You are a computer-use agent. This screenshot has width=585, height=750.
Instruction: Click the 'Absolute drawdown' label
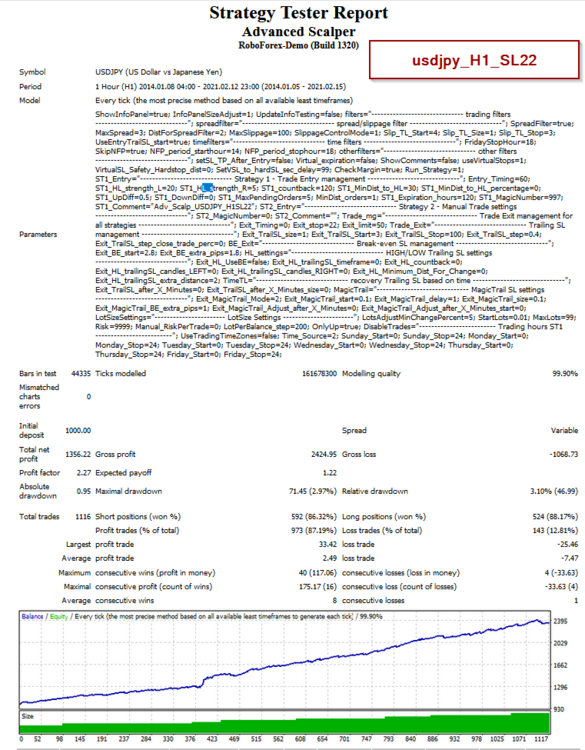point(38,491)
